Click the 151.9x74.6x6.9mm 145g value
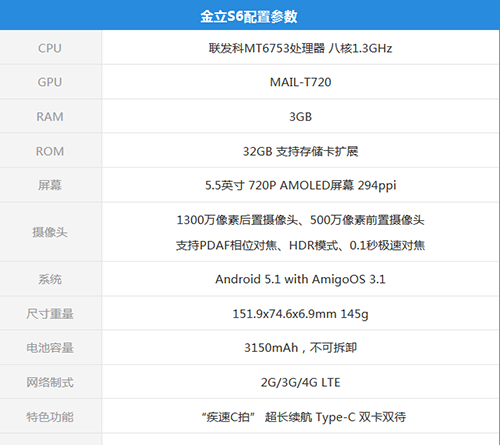Viewport: 500px width, 445px height. tap(300, 314)
